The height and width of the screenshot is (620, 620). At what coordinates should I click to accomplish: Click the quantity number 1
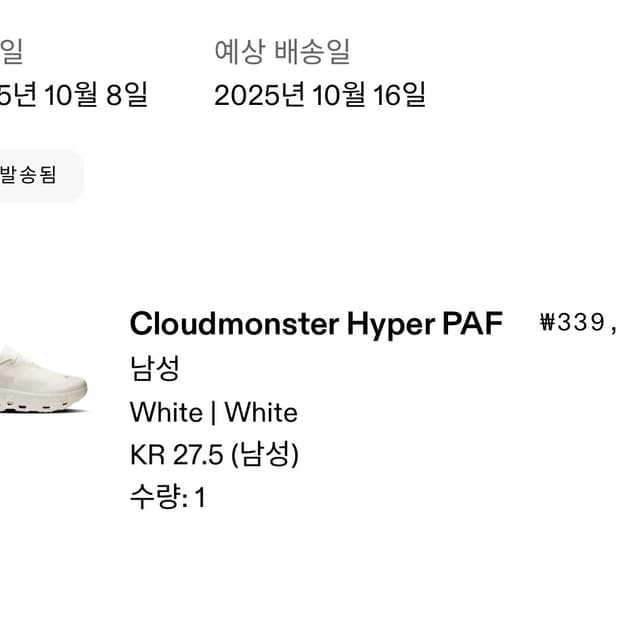(199, 497)
